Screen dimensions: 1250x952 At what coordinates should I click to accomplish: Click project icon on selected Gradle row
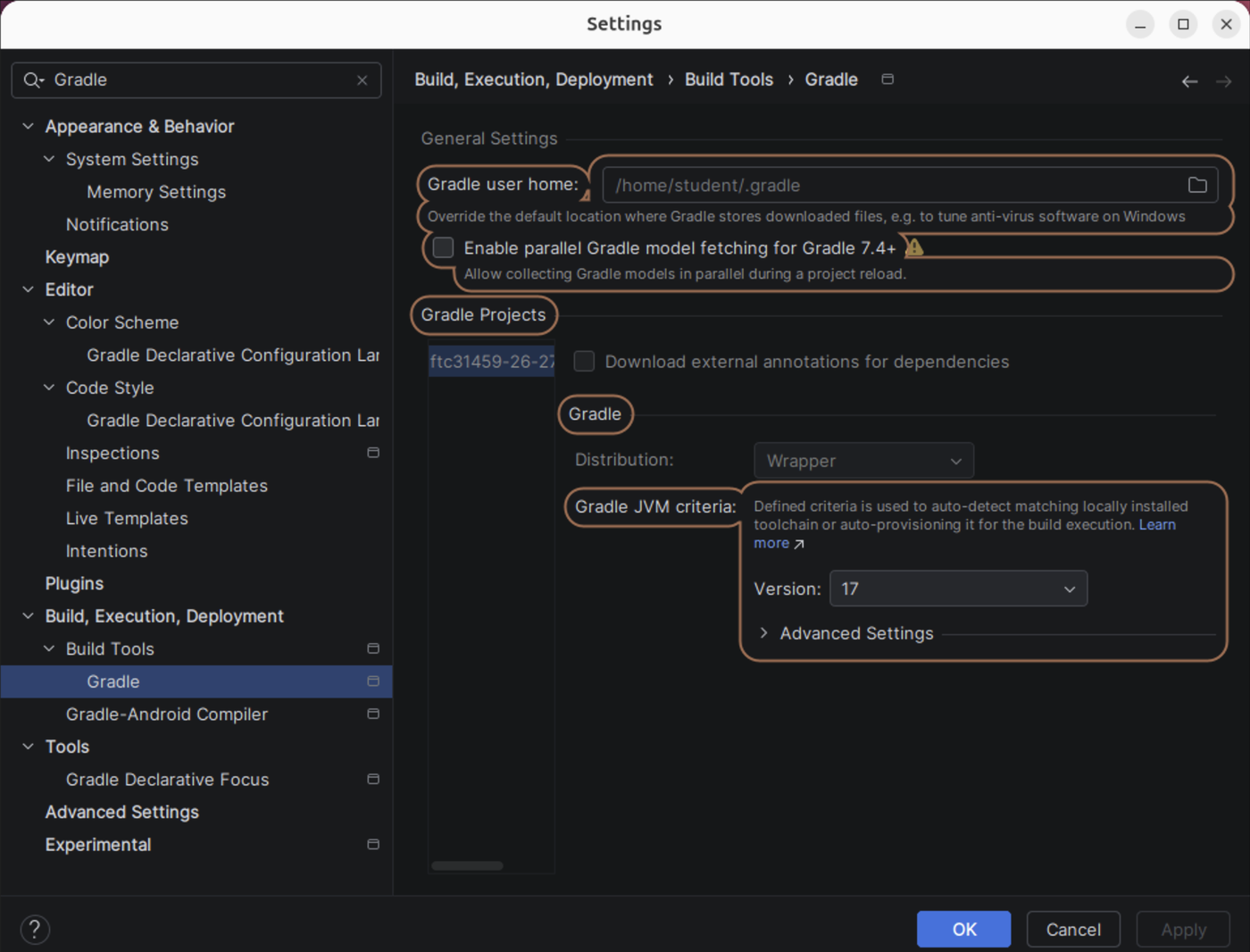(x=373, y=681)
